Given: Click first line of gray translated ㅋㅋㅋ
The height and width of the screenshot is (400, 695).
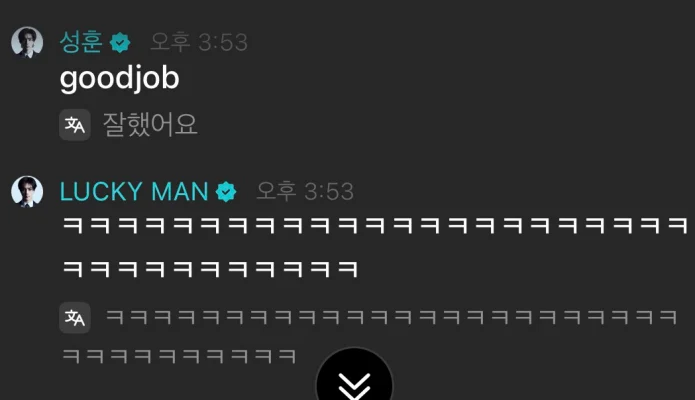Looking at the screenshot, I should 391,318.
